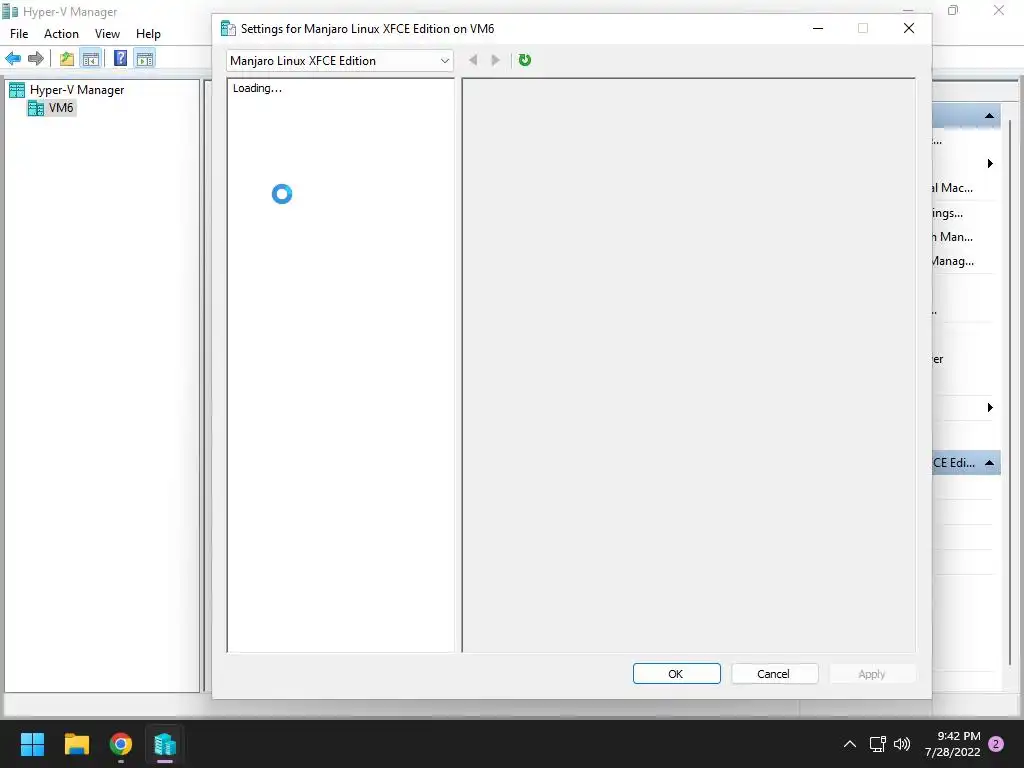The image size is (1024, 768).
Task: Click the 'ings...' action in Actions pane
Action: [948, 213]
